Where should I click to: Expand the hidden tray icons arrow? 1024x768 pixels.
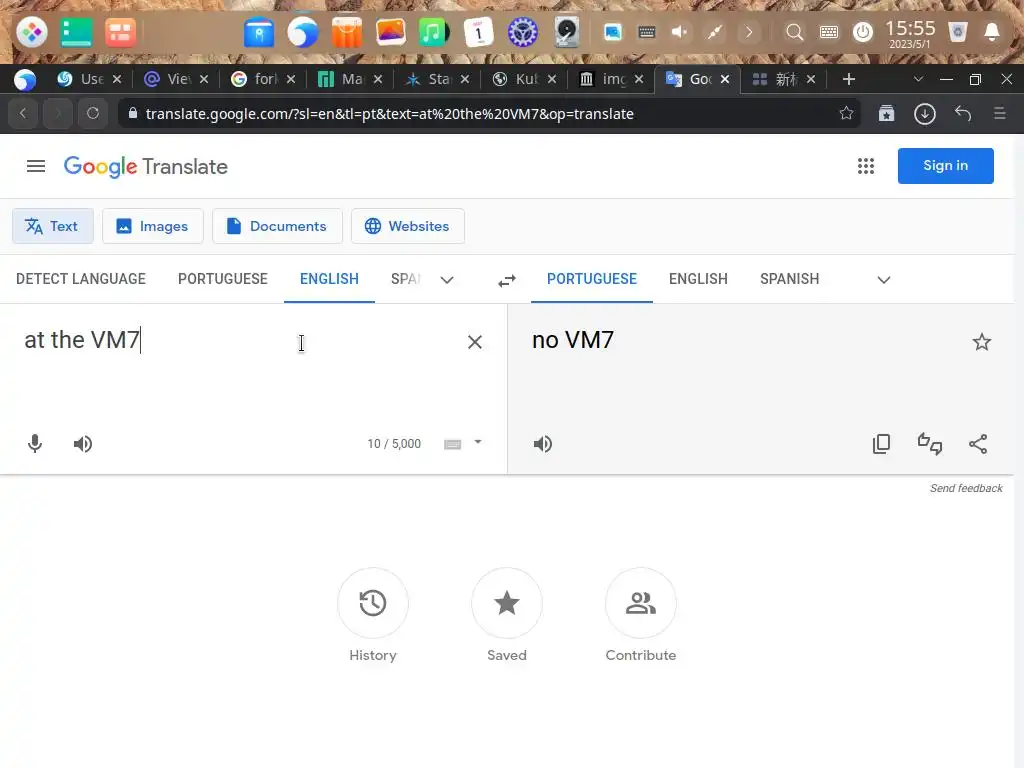point(749,32)
